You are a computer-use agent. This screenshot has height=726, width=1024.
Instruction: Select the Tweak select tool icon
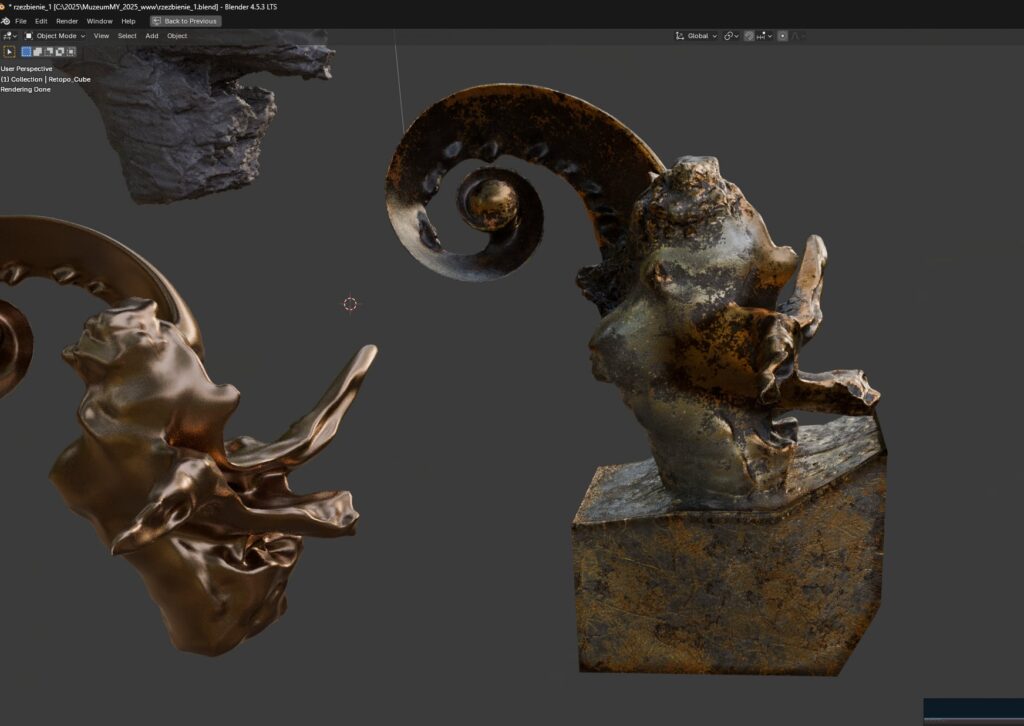[10, 51]
